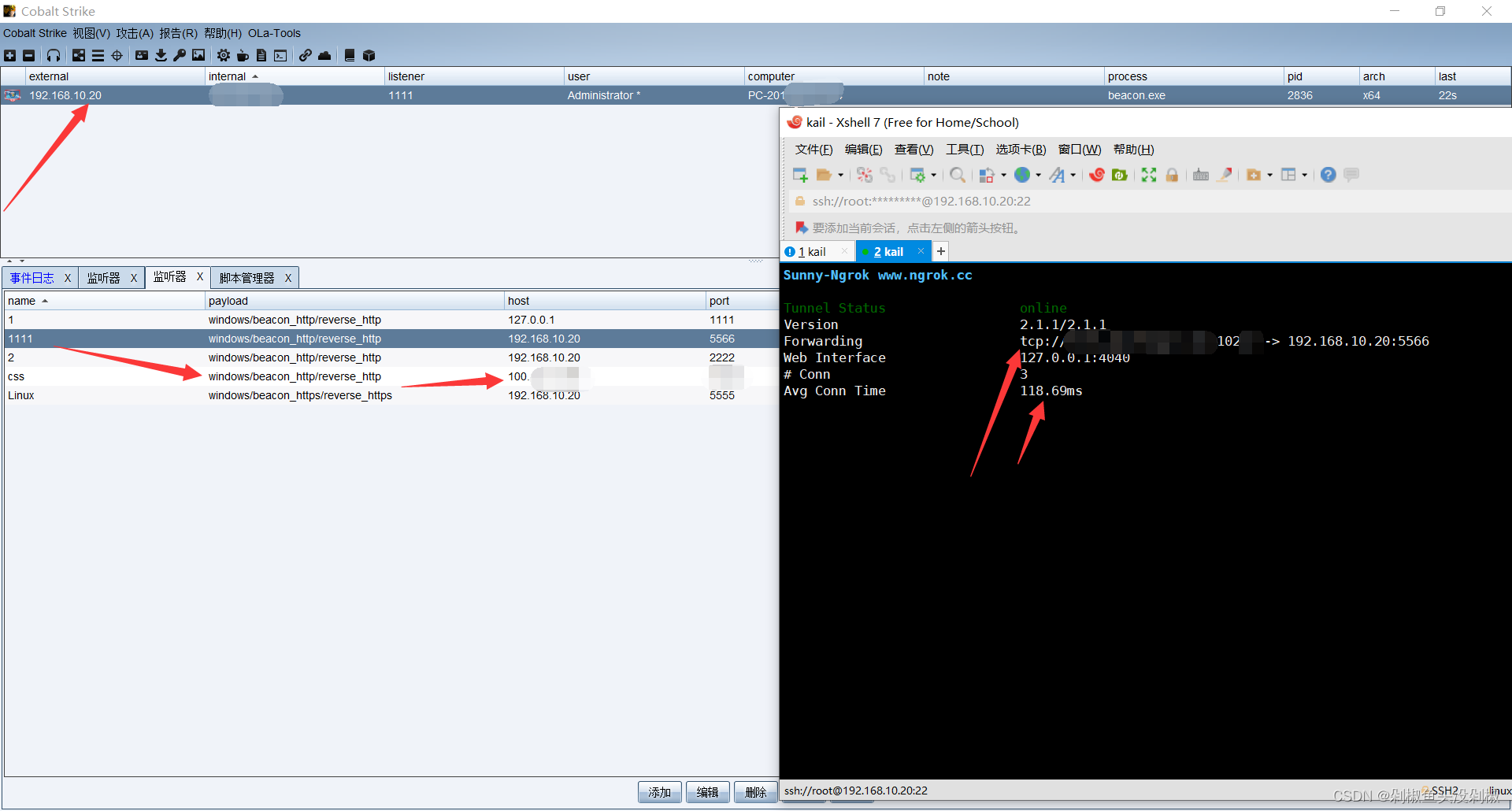Switch to the 脚本管理器 tab
This screenshot has width=1512, height=811.
click(x=247, y=278)
